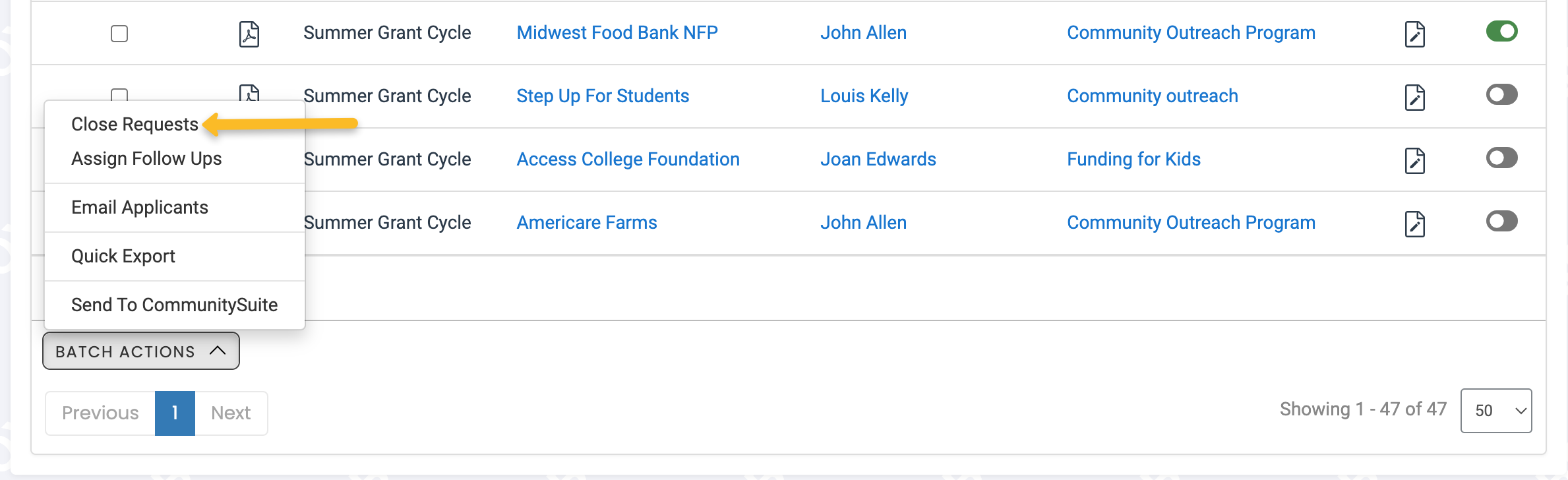Click the edit icon on the Americare Farms row

point(1415,224)
